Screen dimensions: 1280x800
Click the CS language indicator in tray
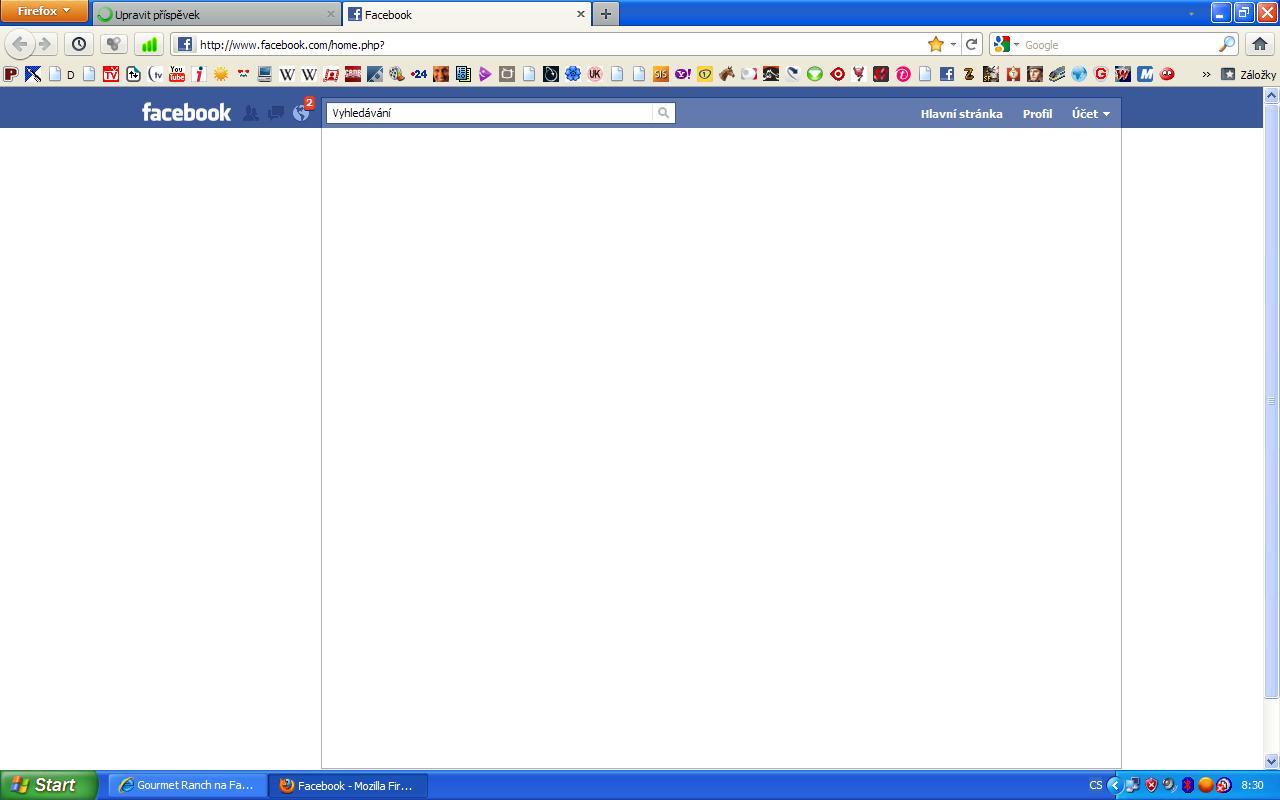pos(1096,785)
